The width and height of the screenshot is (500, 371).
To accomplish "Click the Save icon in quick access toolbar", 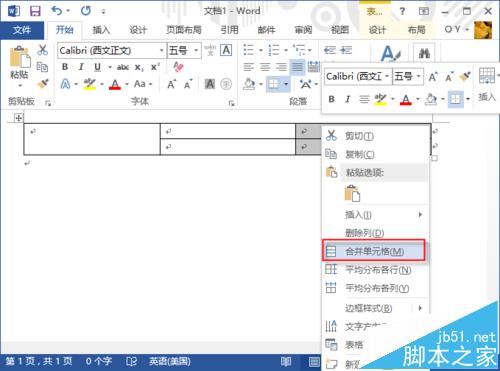I will 35,11.
